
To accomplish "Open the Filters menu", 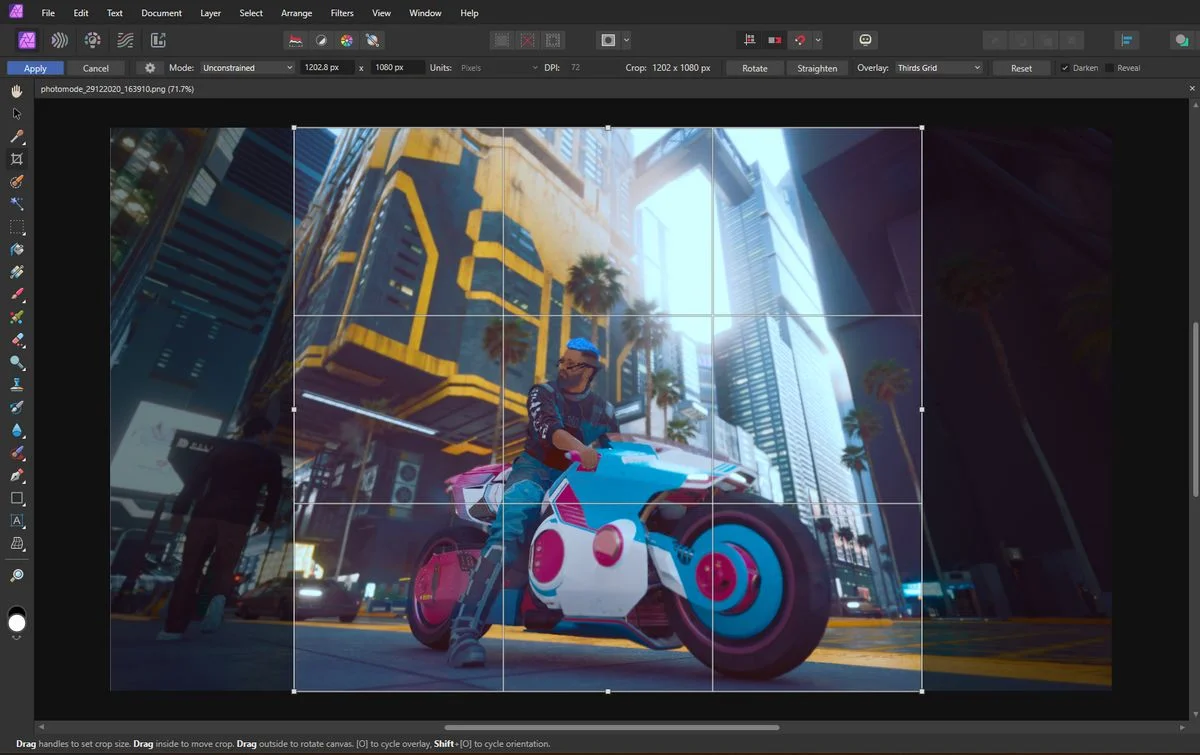I will pyautogui.click(x=342, y=13).
